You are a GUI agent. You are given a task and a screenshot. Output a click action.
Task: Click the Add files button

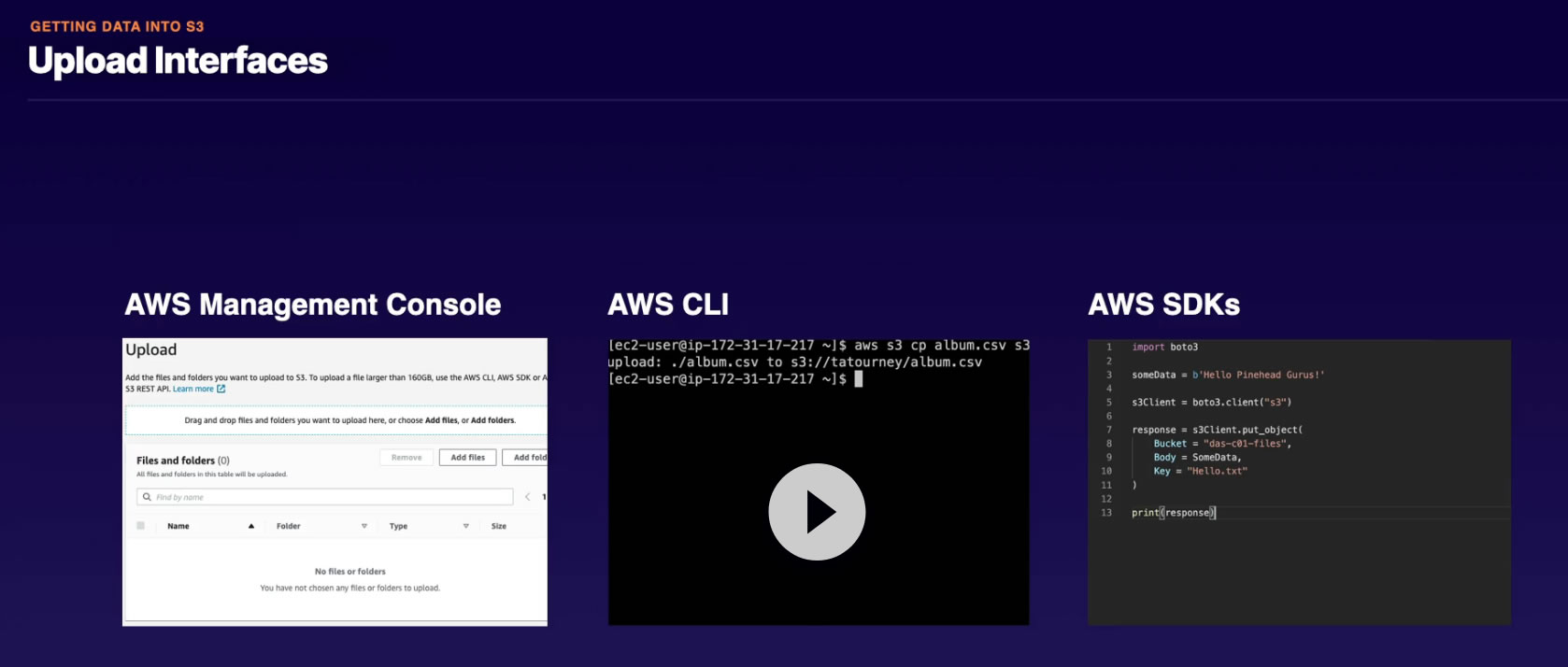(467, 458)
